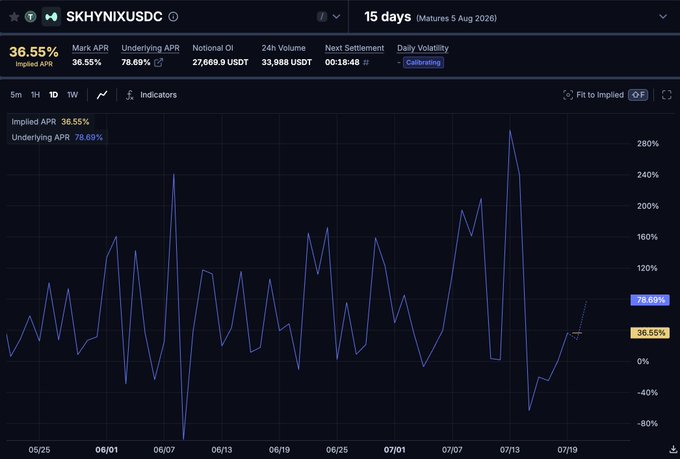The image size is (680, 459).
Task: Click the Notional OI 27,669.9 USDT value
Action: pyautogui.click(x=220, y=62)
